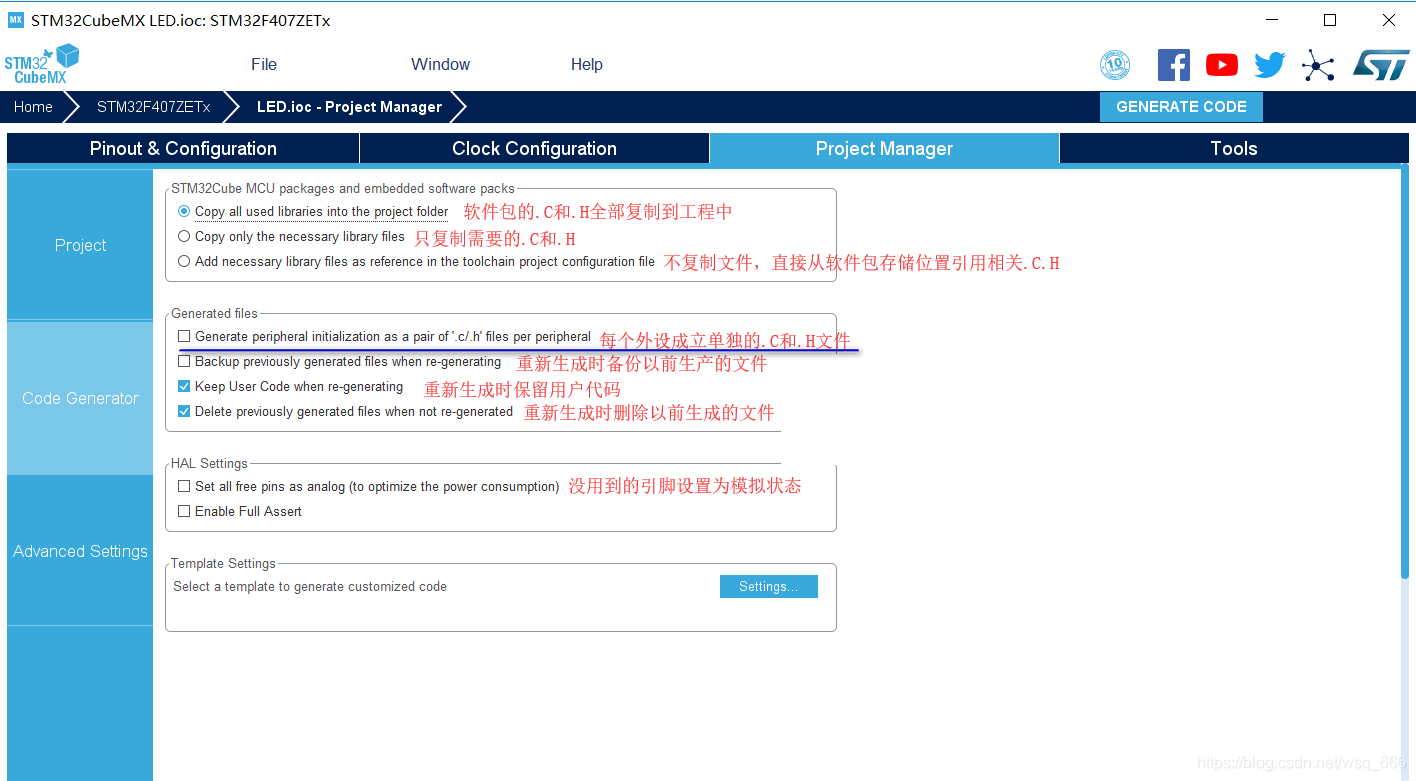
Task: Open the Advanced Settings side section
Action: [80, 551]
